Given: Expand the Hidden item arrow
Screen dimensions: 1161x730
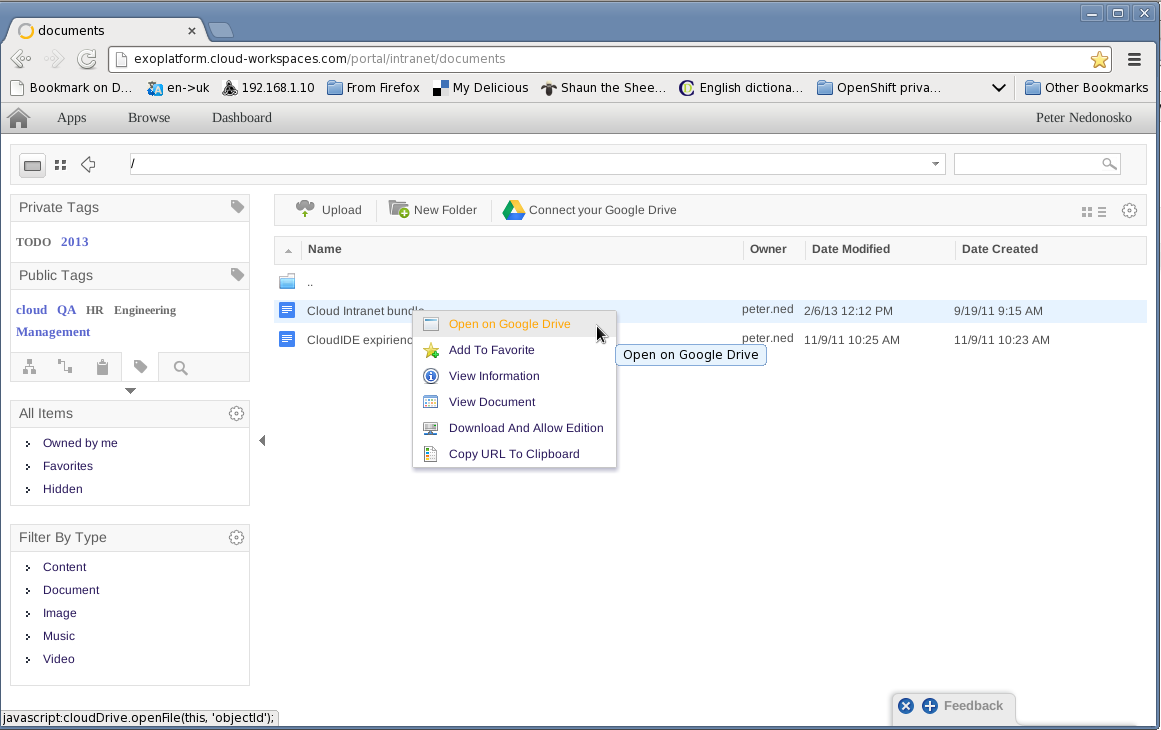Looking at the screenshot, I should 28,489.
